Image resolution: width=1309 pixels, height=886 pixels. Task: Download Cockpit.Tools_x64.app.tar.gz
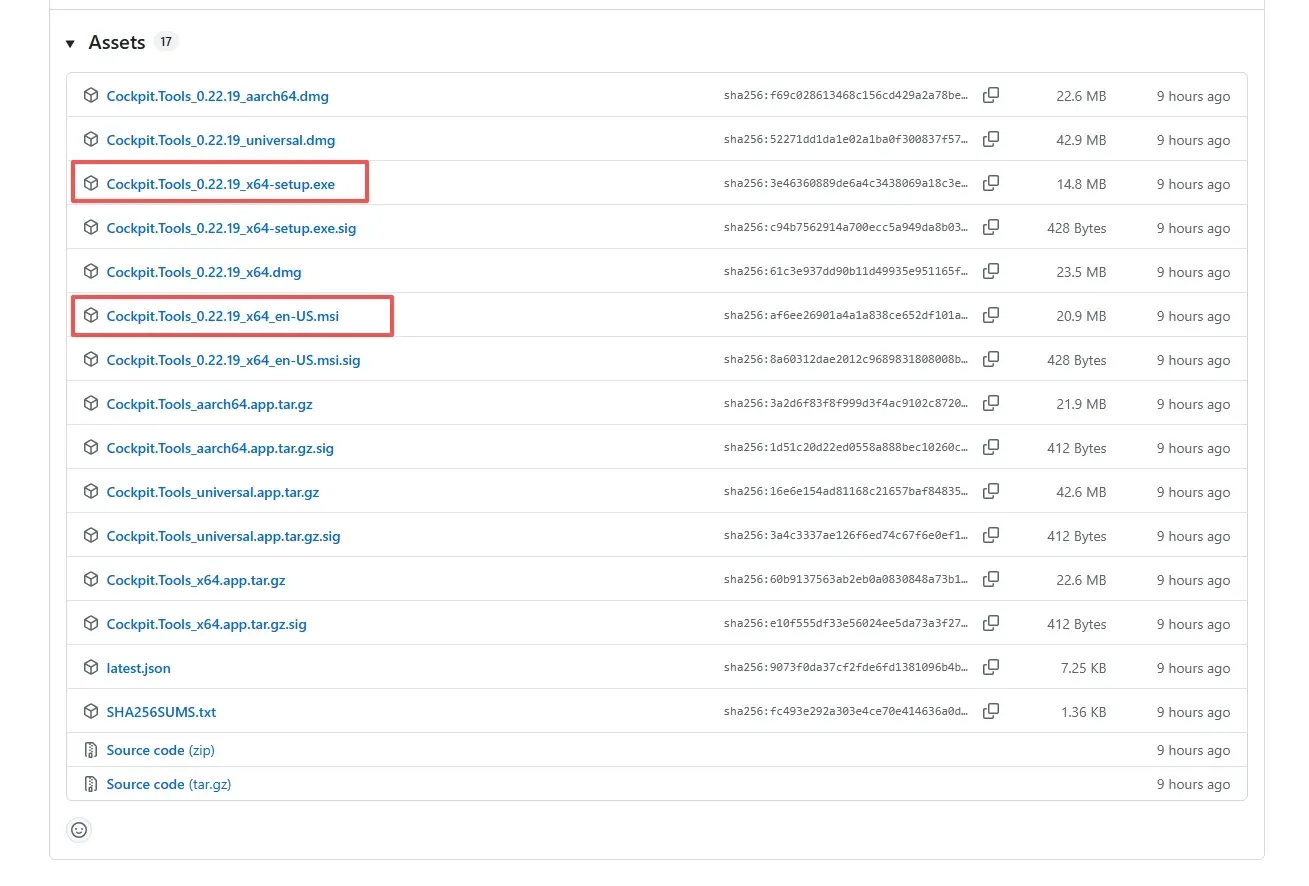click(196, 581)
